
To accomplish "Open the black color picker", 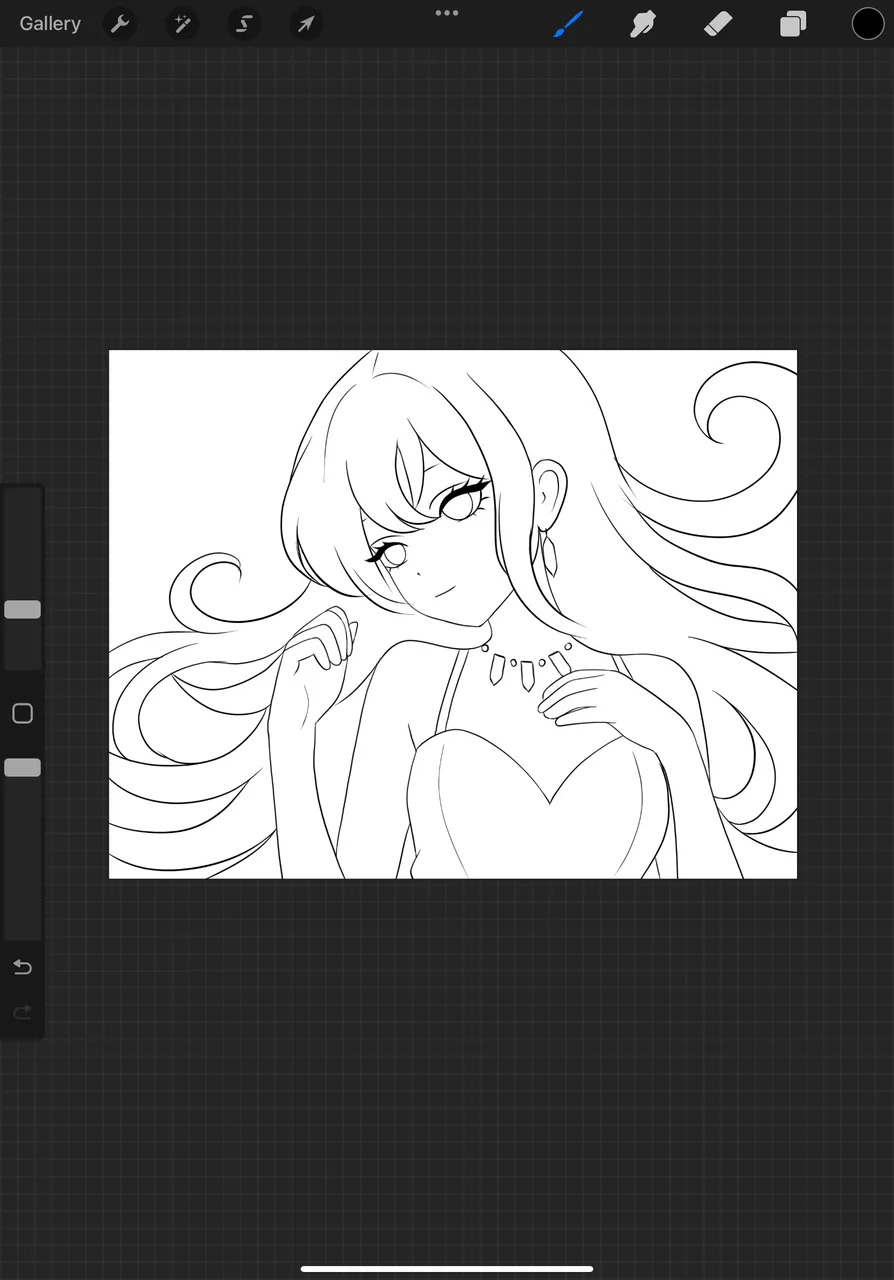I will (x=868, y=23).
